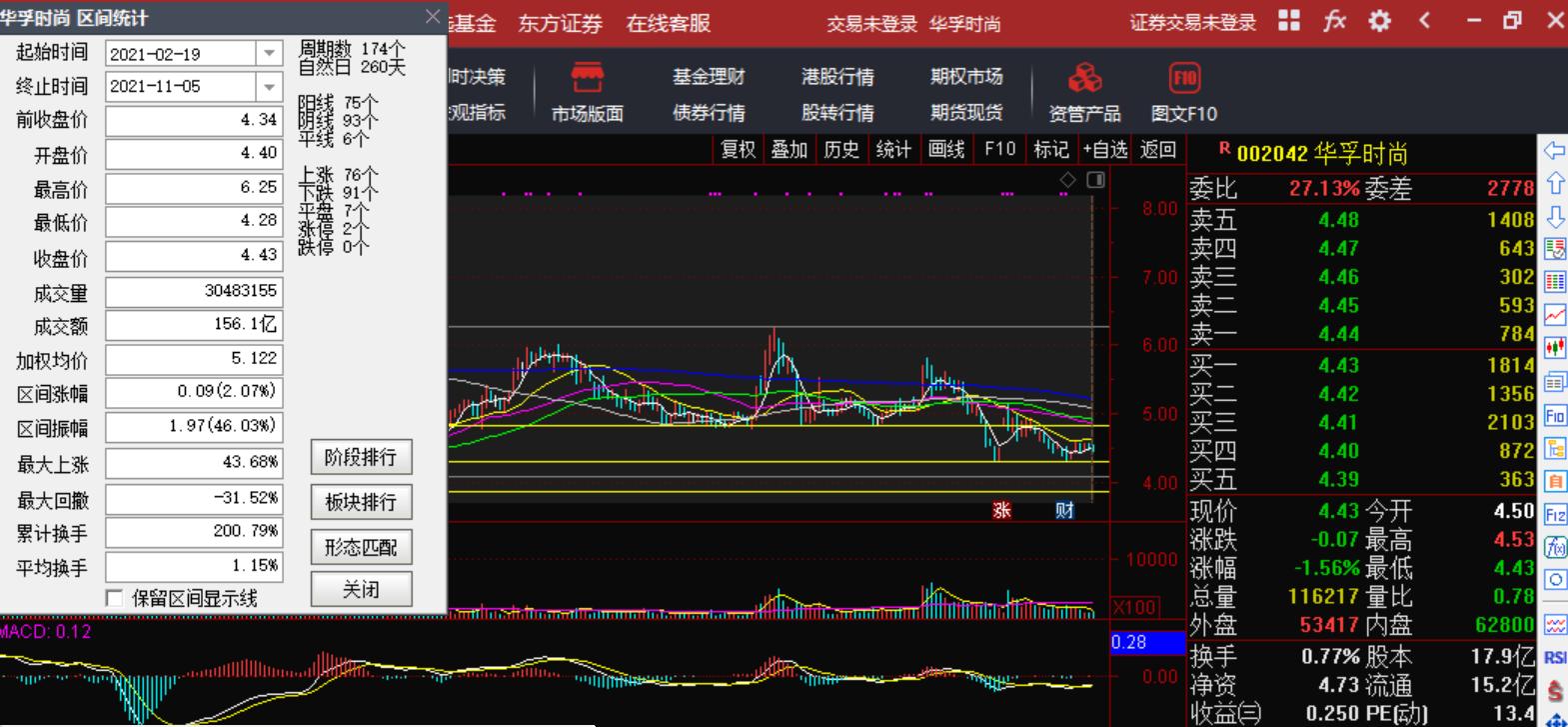Click the small panel icon above chart
This screenshot has width=1568, height=727.
1095,180
